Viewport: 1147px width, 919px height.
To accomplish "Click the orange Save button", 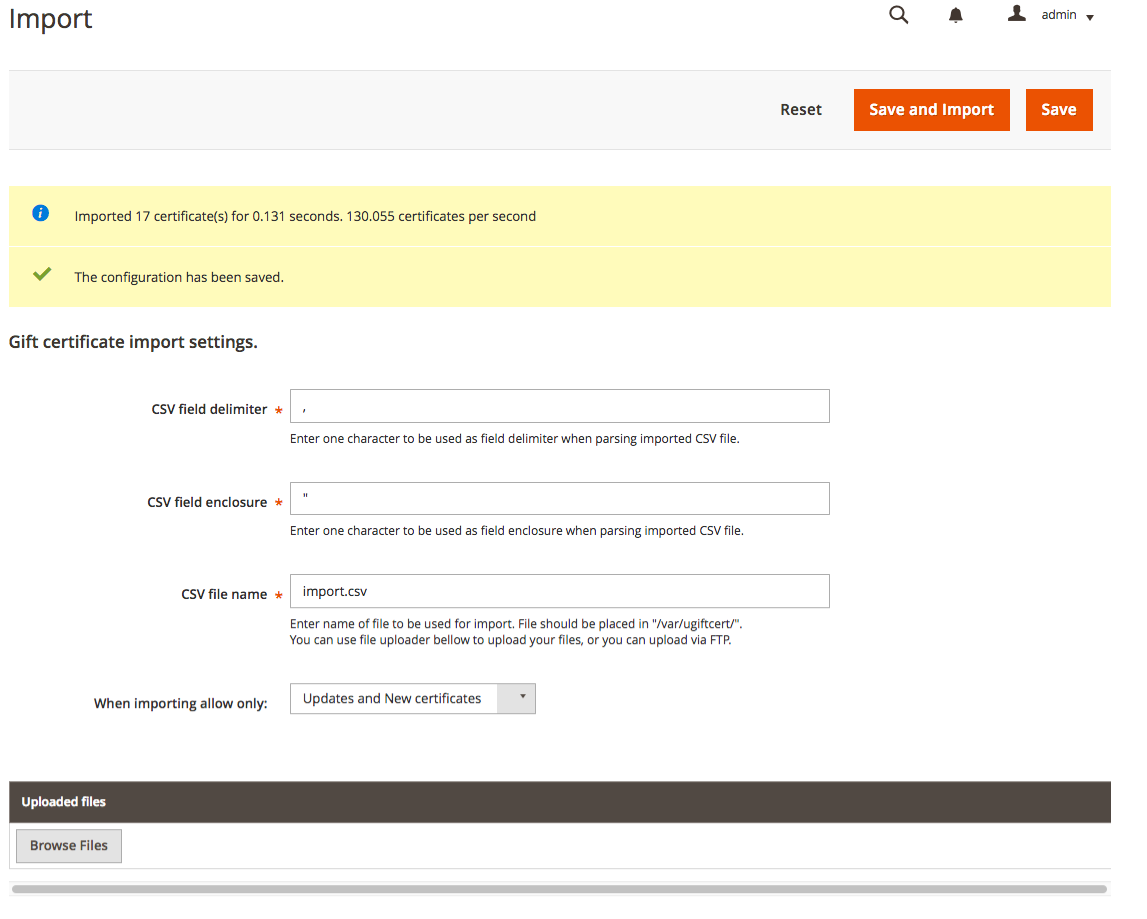I will (x=1058, y=110).
